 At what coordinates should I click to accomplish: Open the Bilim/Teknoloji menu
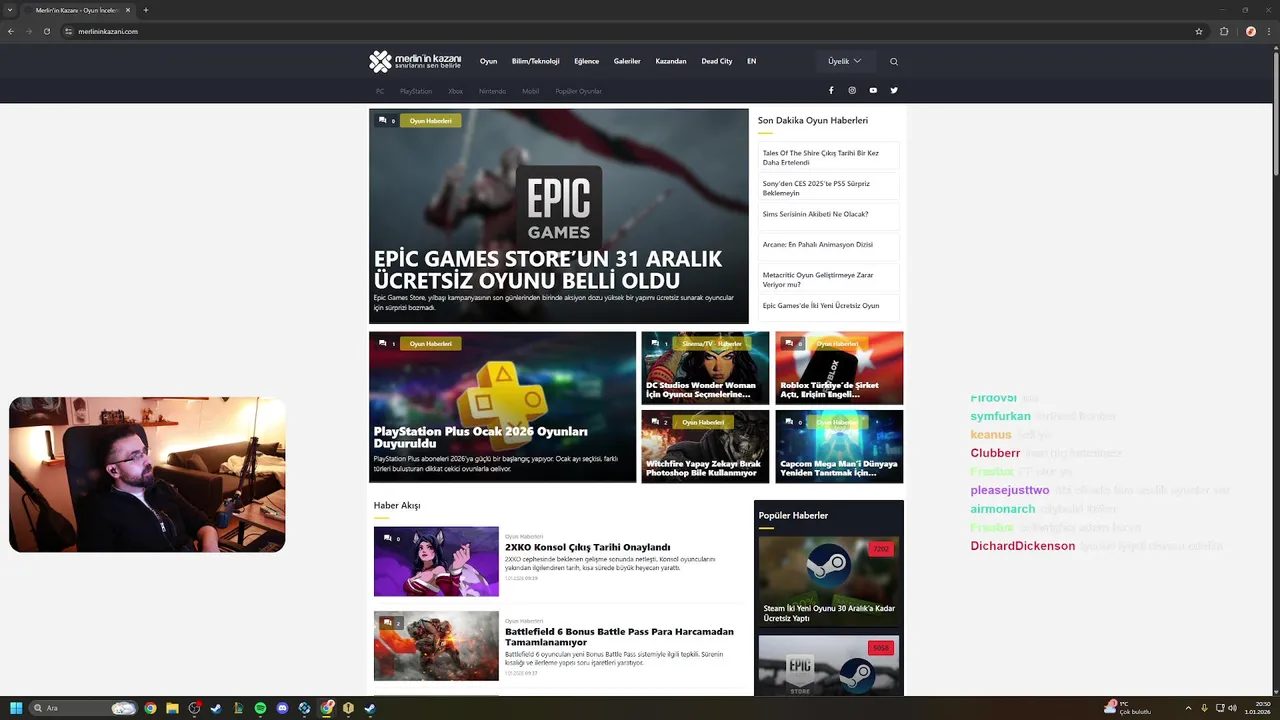[x=535, y=61]
